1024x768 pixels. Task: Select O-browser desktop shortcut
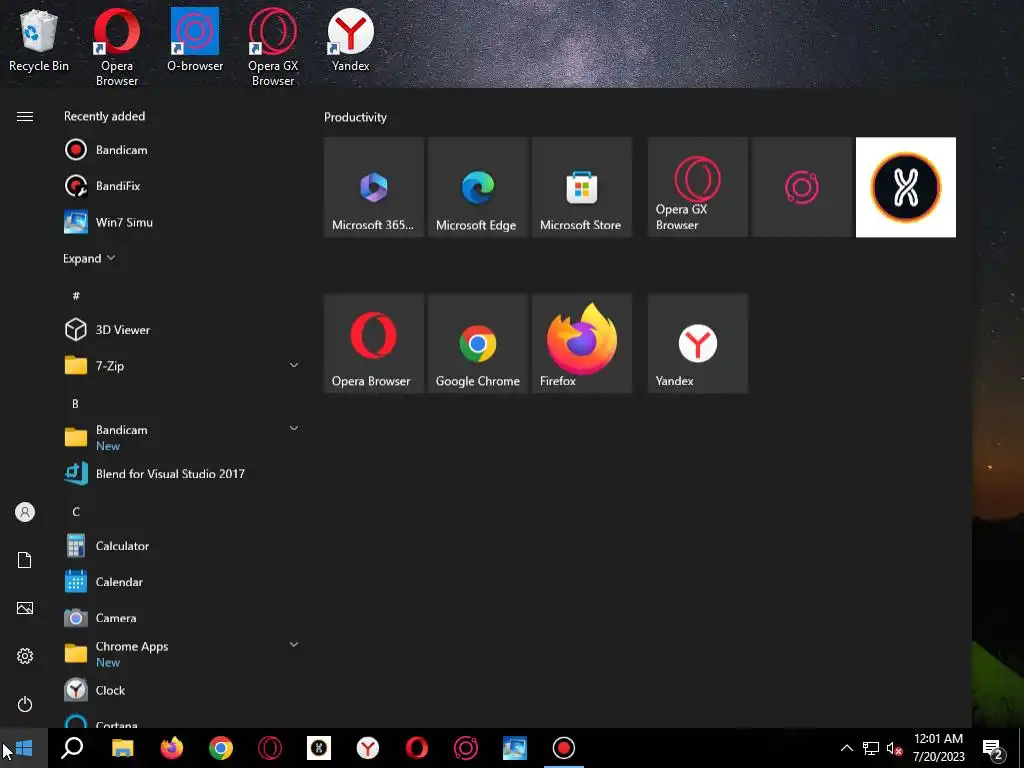[x=195, y=40]
